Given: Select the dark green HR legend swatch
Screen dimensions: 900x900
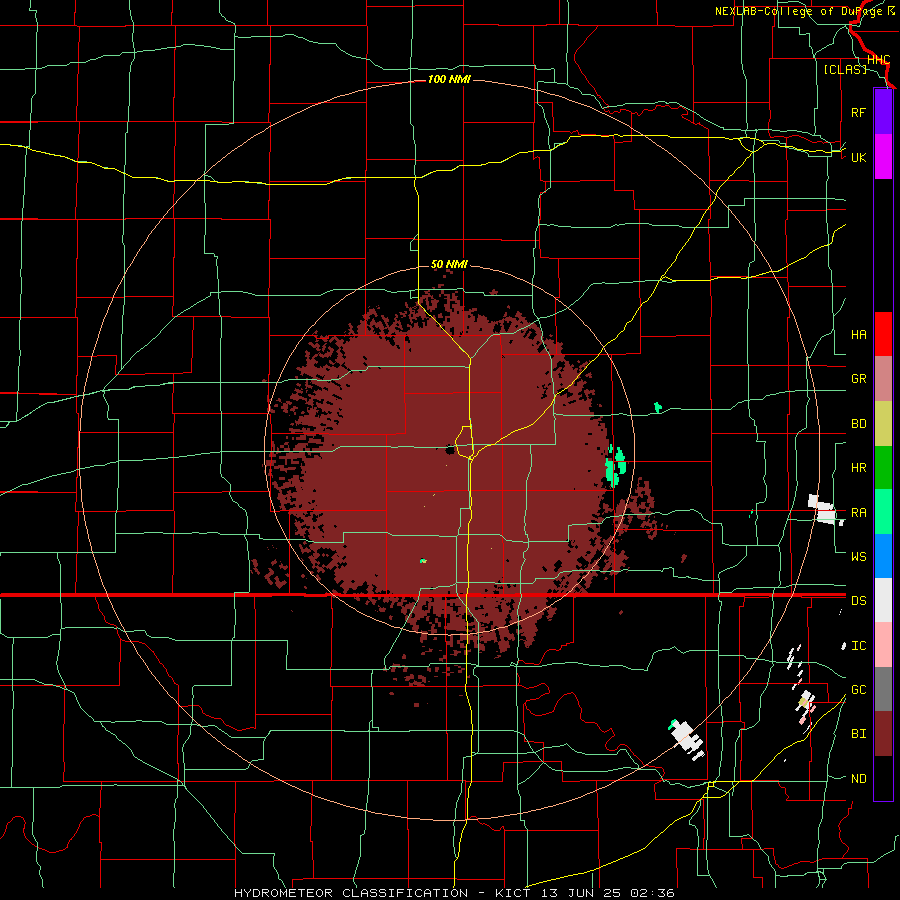Looking at the screenshot, I should pos(883,467).
